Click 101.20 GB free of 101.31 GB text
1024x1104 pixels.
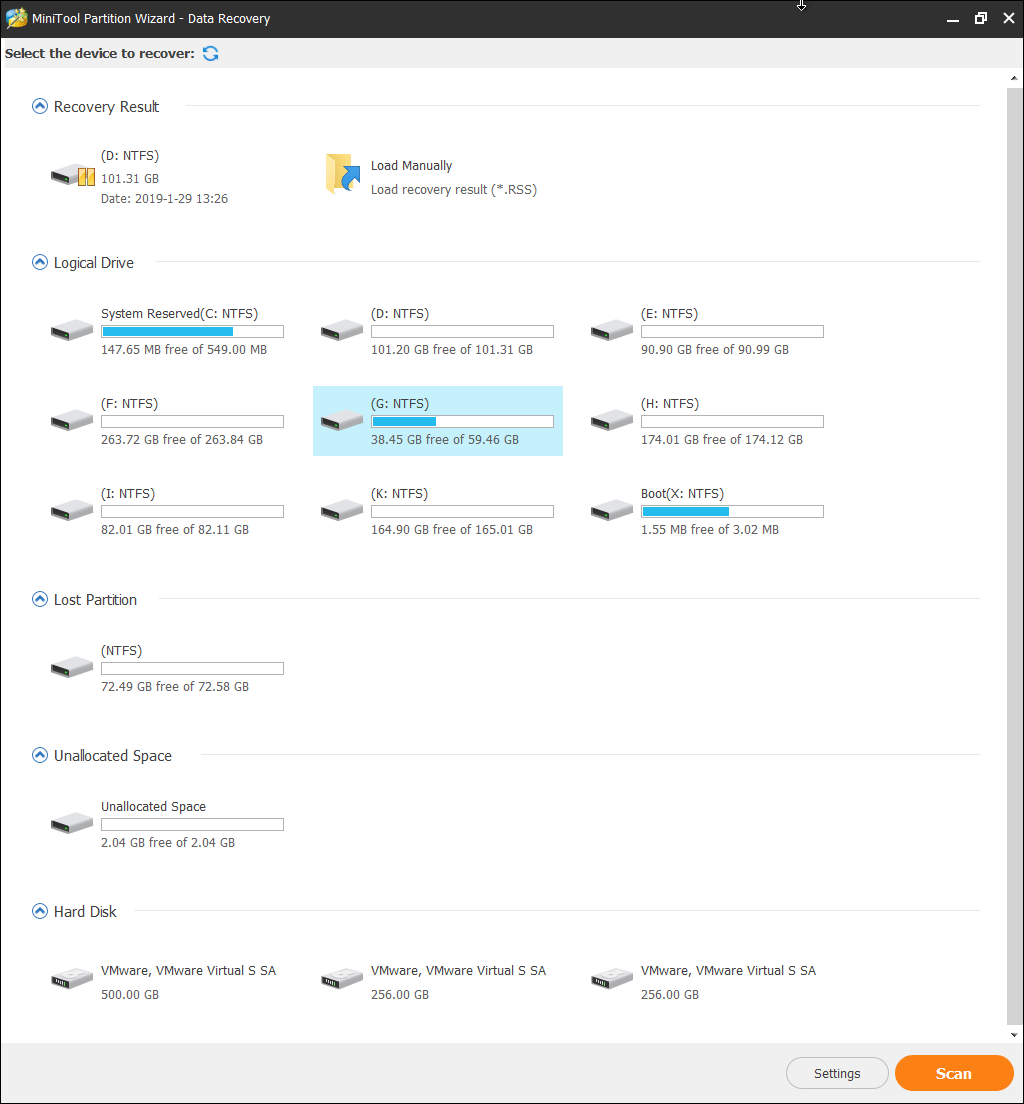[451, 349]
